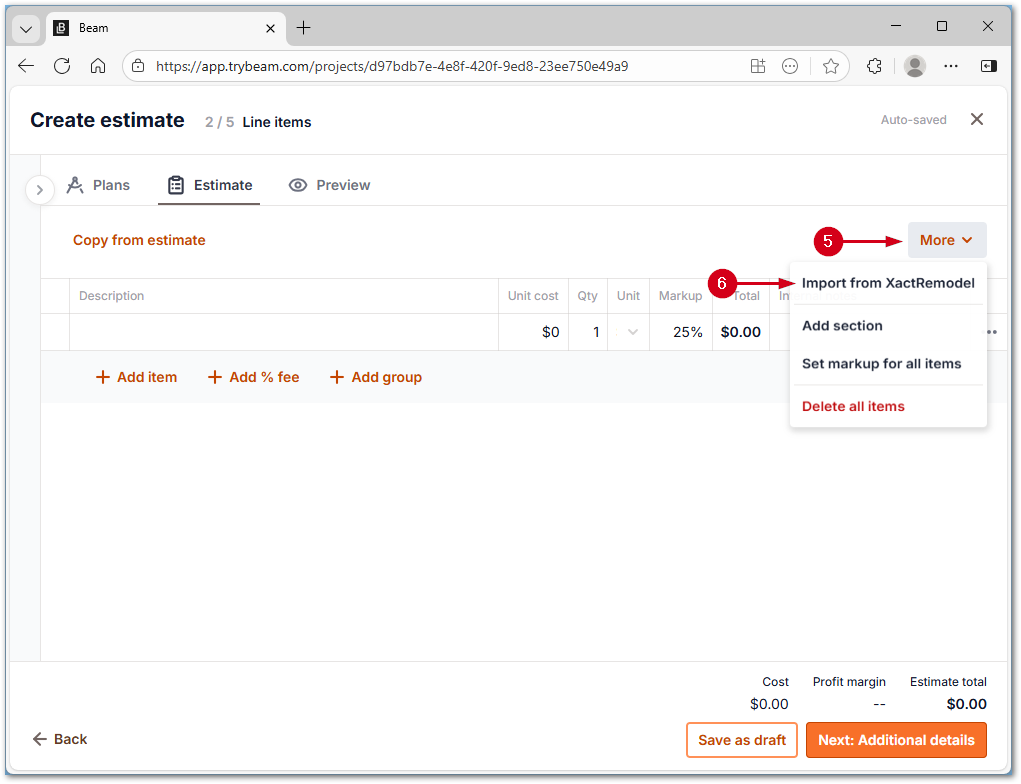The height and width of the screenshot is (784, 1021).
Task: Select Add section menu option
Action: click(x=842, y=326)
